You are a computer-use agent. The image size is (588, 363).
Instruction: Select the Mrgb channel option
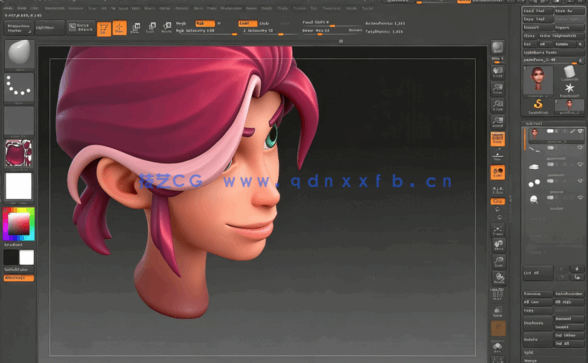pos(181,23)
